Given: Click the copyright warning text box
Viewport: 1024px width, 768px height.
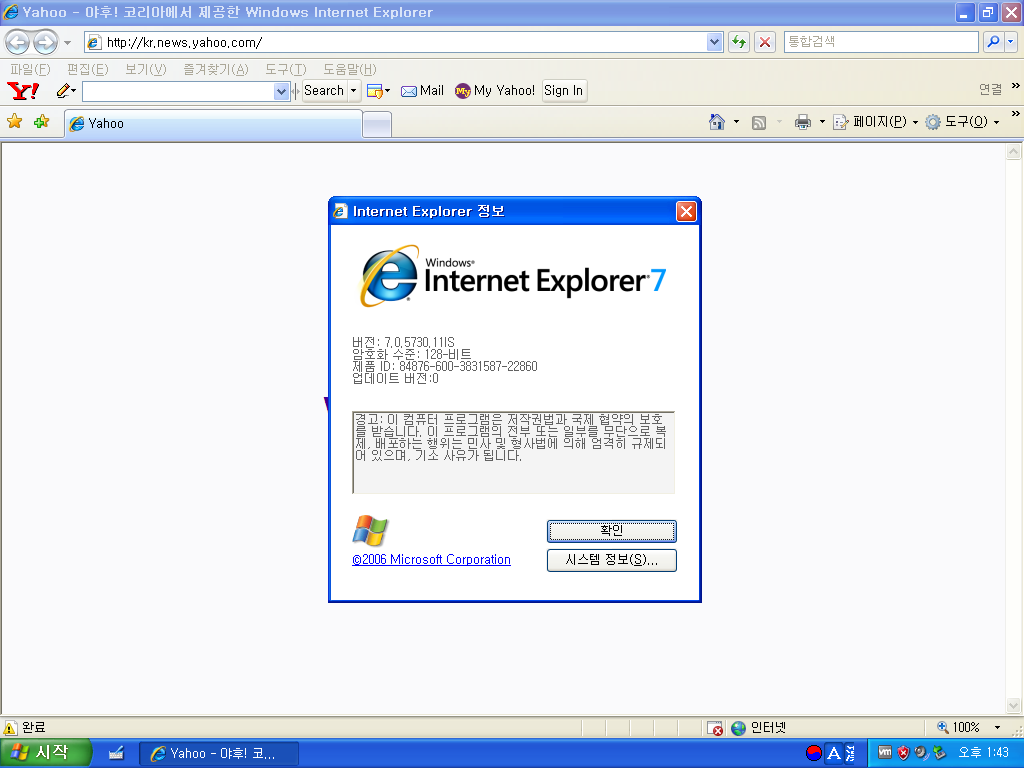Looking at the screenshot, I should click(513, 452).
